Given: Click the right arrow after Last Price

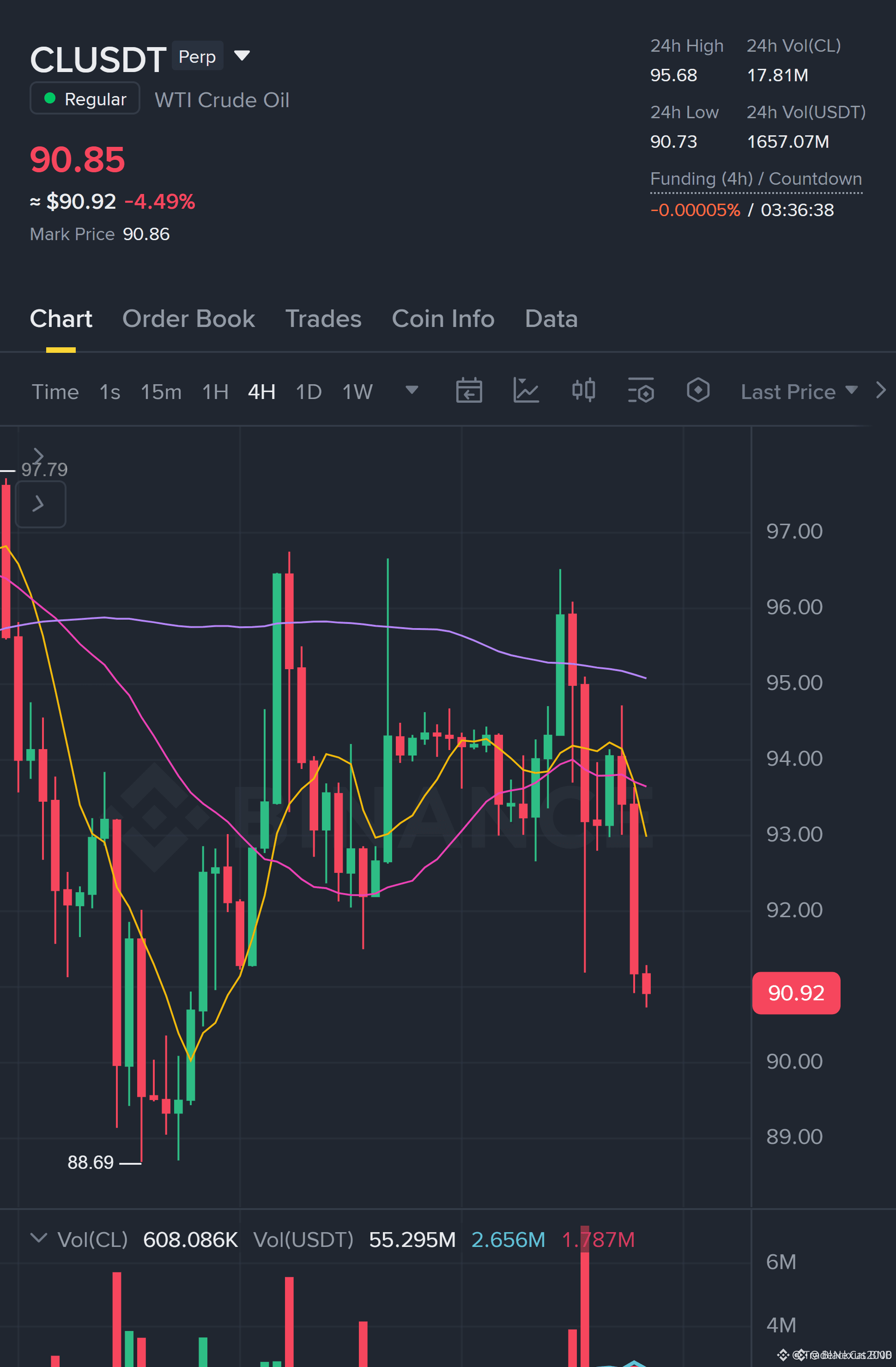Looking at the screenshot, I should [880, 391].
